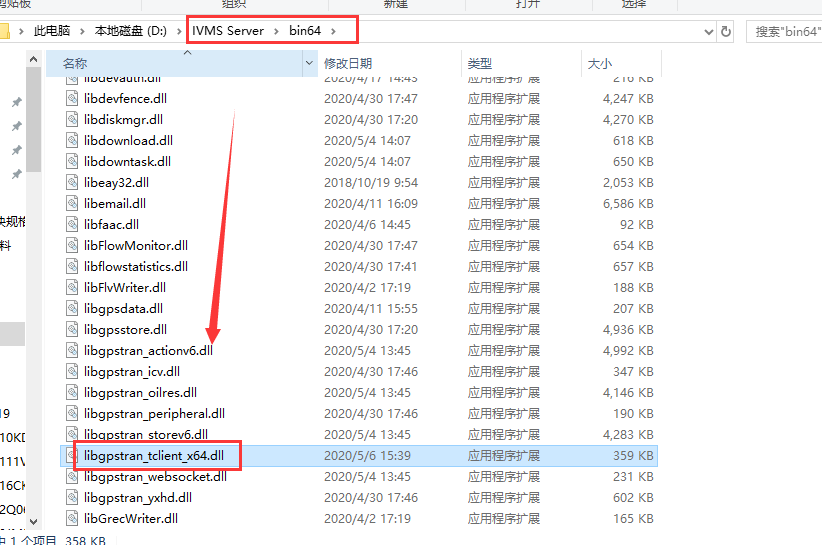Click the search bin64 input box
Image resolution: width=822 pixels, height=545 pixels.
(785, 31)
